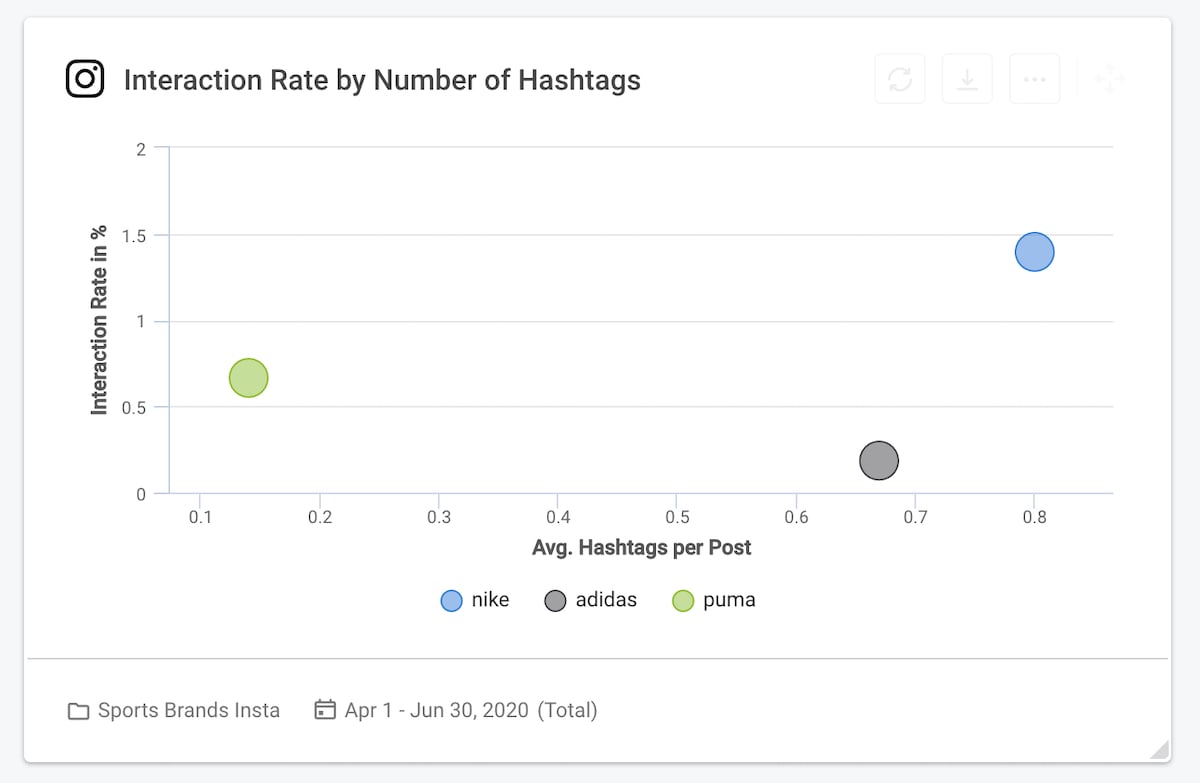
Task: Click the 1.5 tick on the y-axis
Action: click(x=134, y=235)
